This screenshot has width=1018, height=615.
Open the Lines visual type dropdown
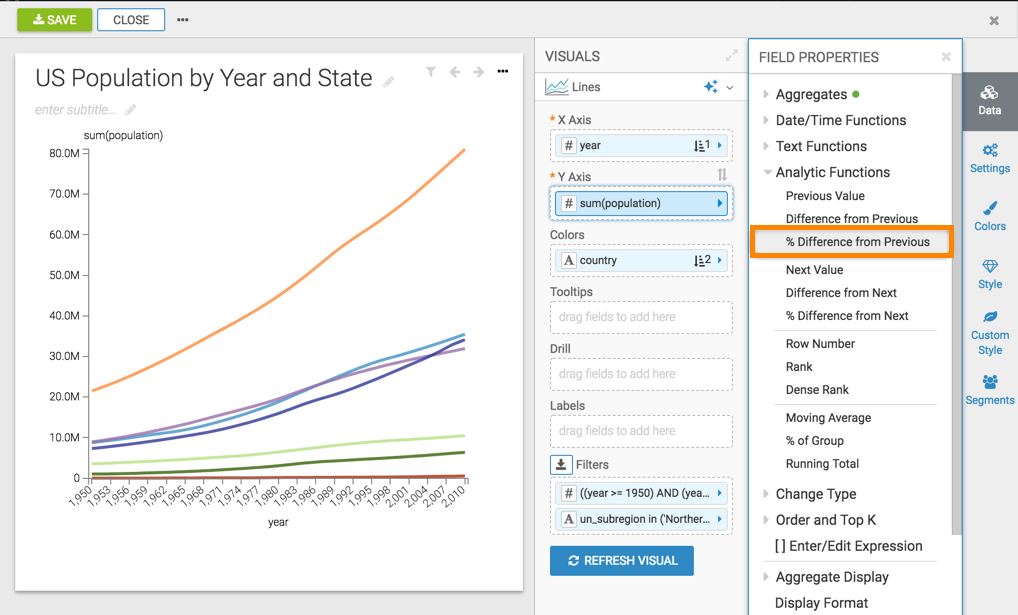(x=729, y=88)
